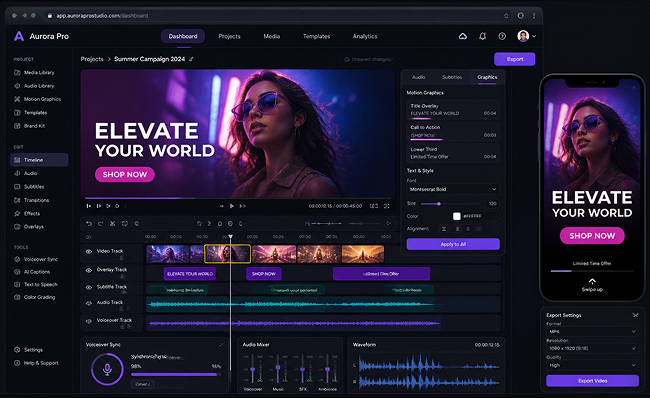Open the user profile menu
This screenshot has height=398, width=650.
(526, 36)
